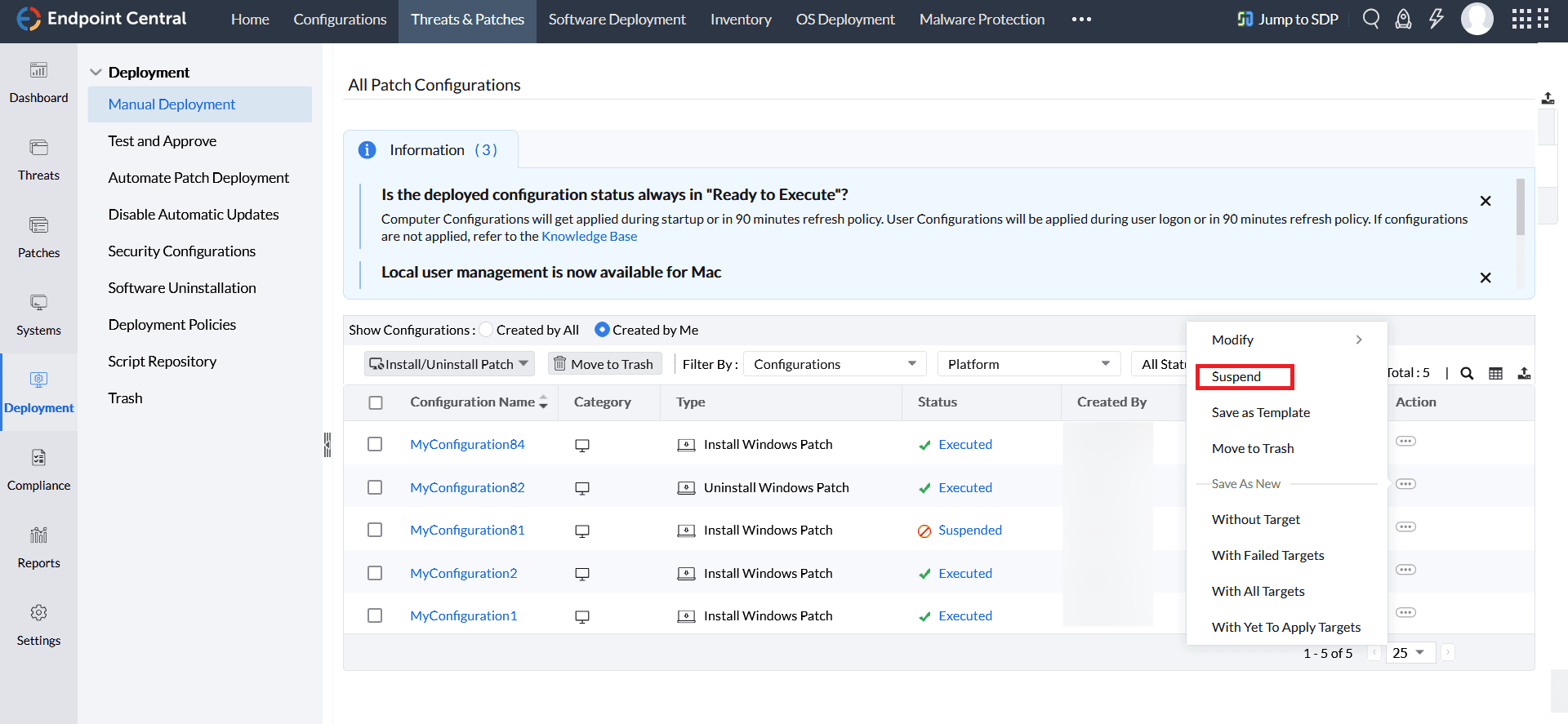Screen dimensions: 1568x724
Task: Open the search magnifier in top bar
Action: pyautogui.click(x=1371, y=19)
